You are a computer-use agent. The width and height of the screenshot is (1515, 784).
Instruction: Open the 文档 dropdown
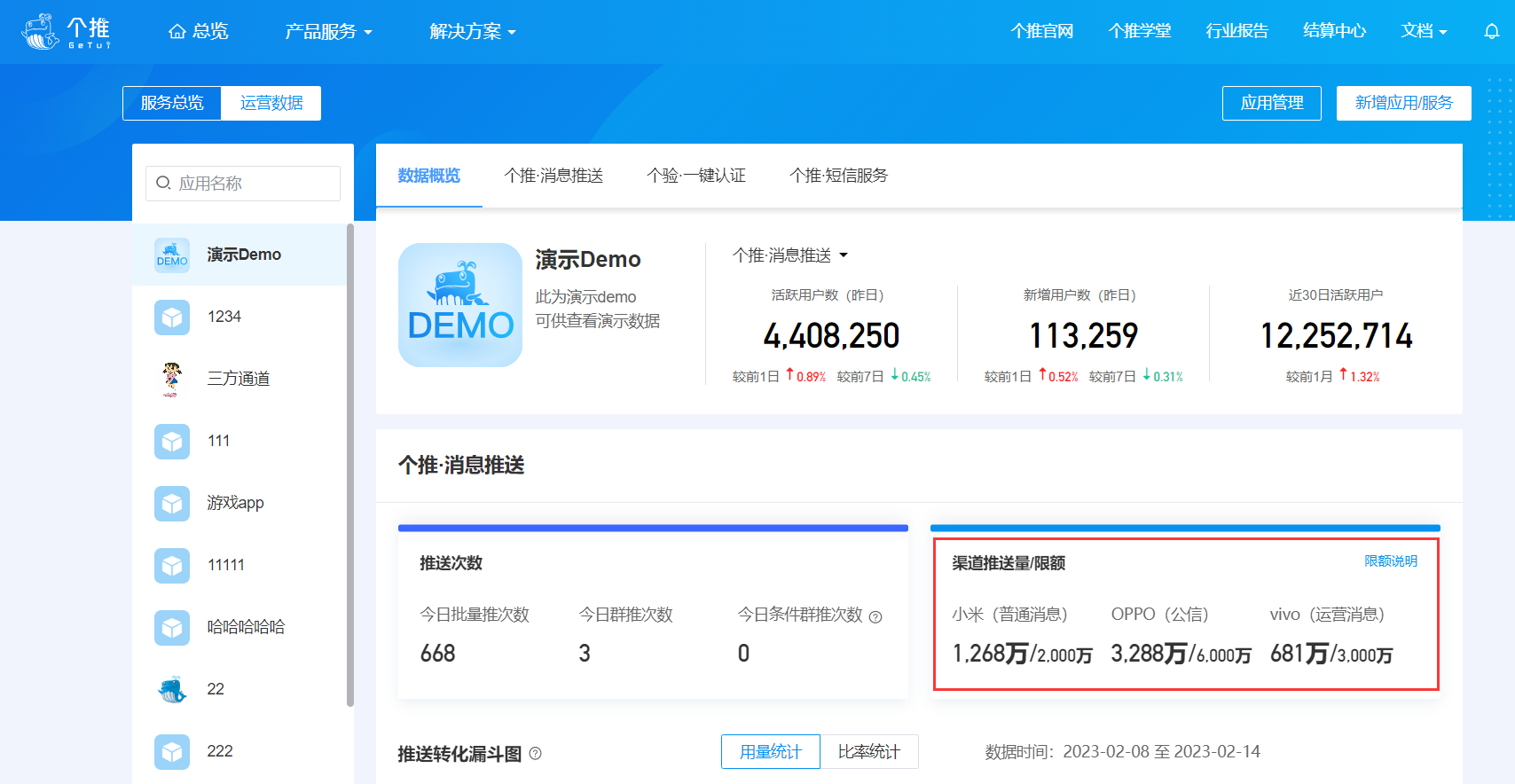click(1424, 31)
